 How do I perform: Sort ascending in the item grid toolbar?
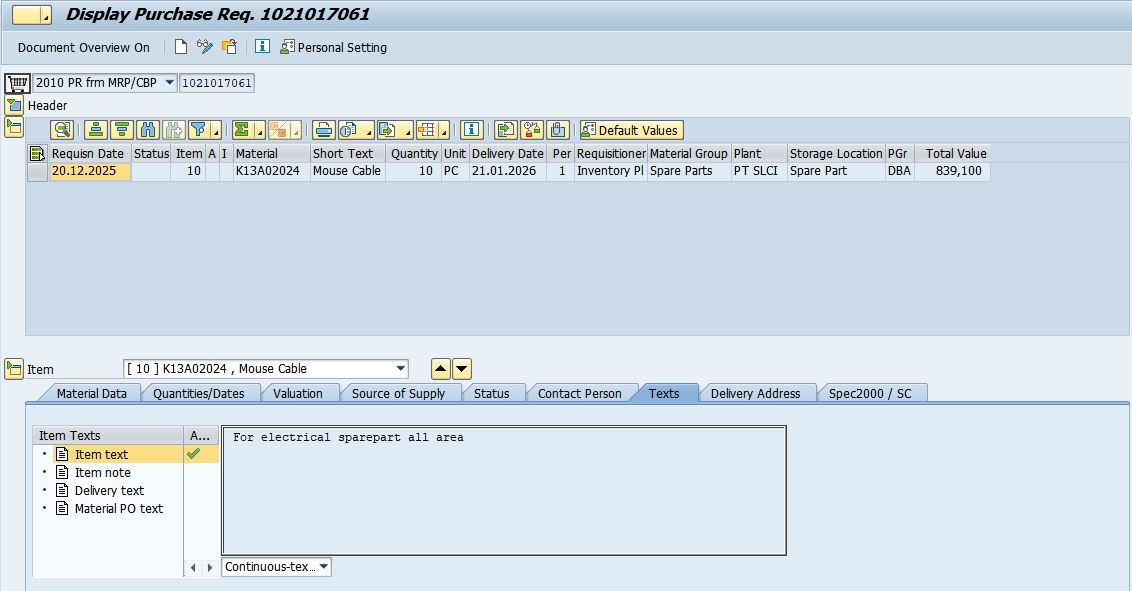coord(96,130)
